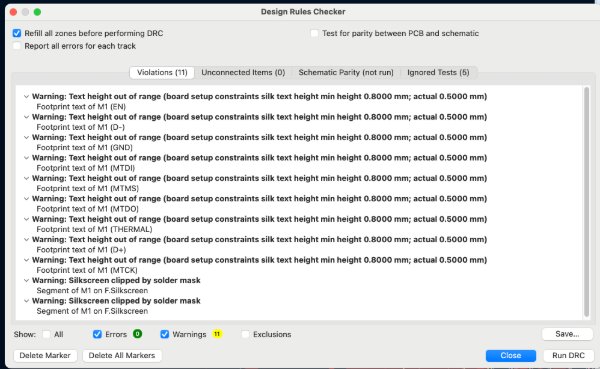Select 'Footprint text of M1 (EN)' row
This screenshot has width=600, height=369.
(81, 107)
